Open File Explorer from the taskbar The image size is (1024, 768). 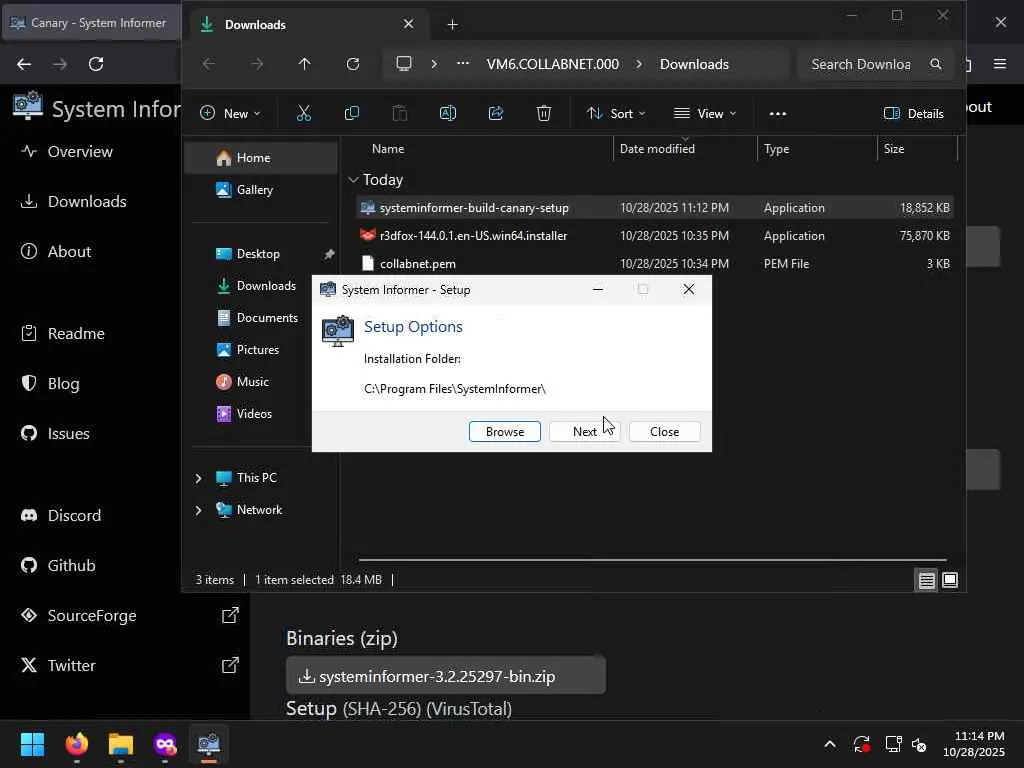point(121,744)
